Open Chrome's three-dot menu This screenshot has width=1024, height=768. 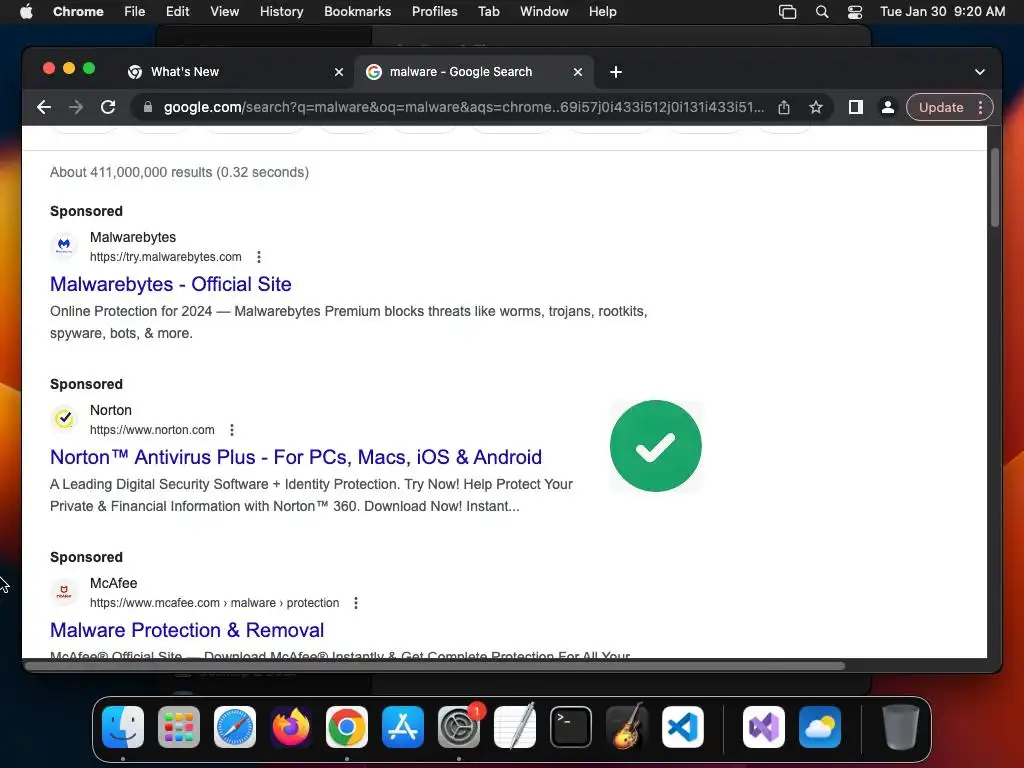point(980,107)
